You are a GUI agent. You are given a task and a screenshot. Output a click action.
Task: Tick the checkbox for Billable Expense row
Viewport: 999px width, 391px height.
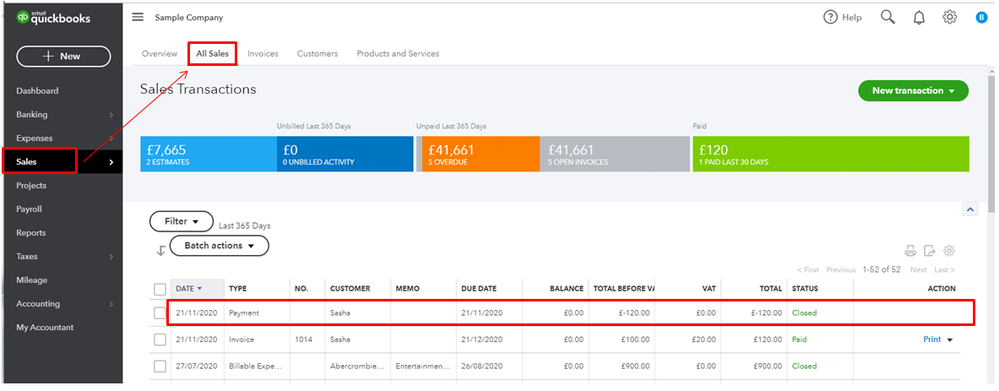click(x=160, y=366)
